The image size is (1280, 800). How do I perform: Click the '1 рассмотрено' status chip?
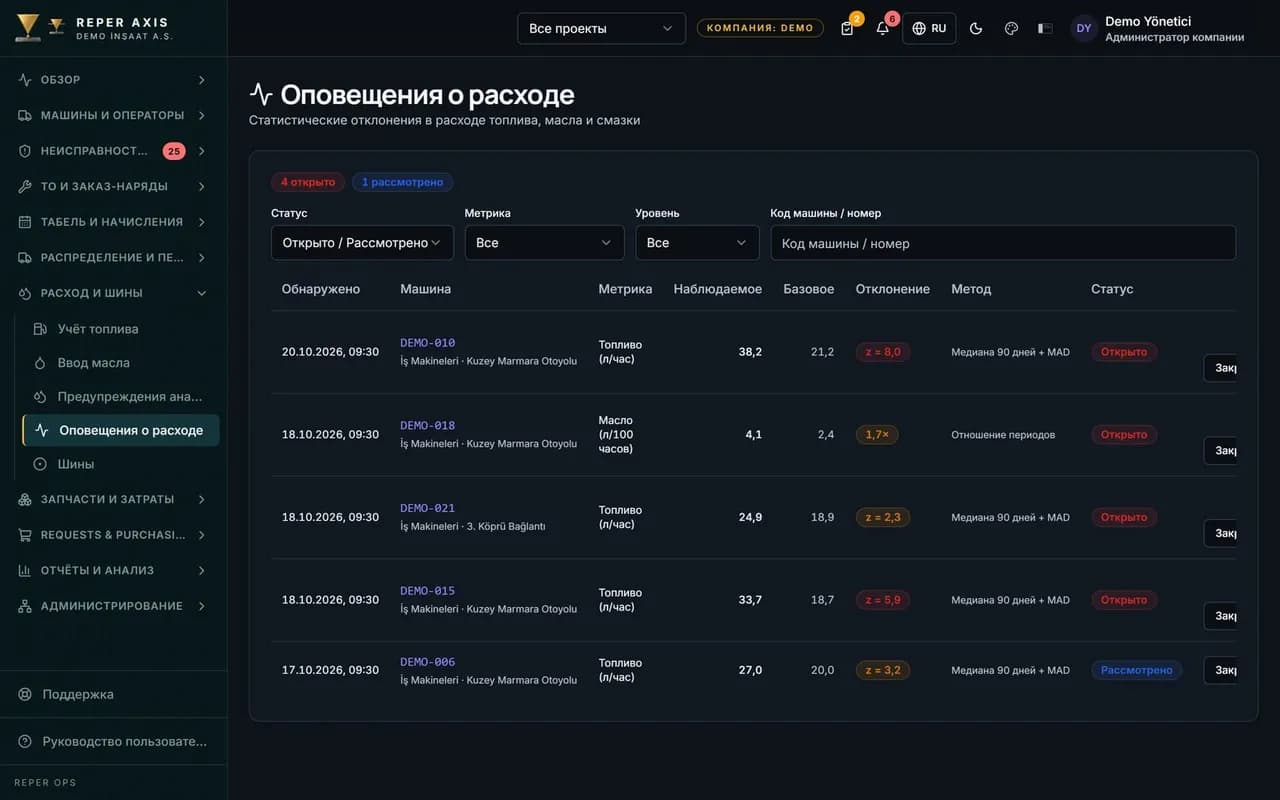point(402,182)
